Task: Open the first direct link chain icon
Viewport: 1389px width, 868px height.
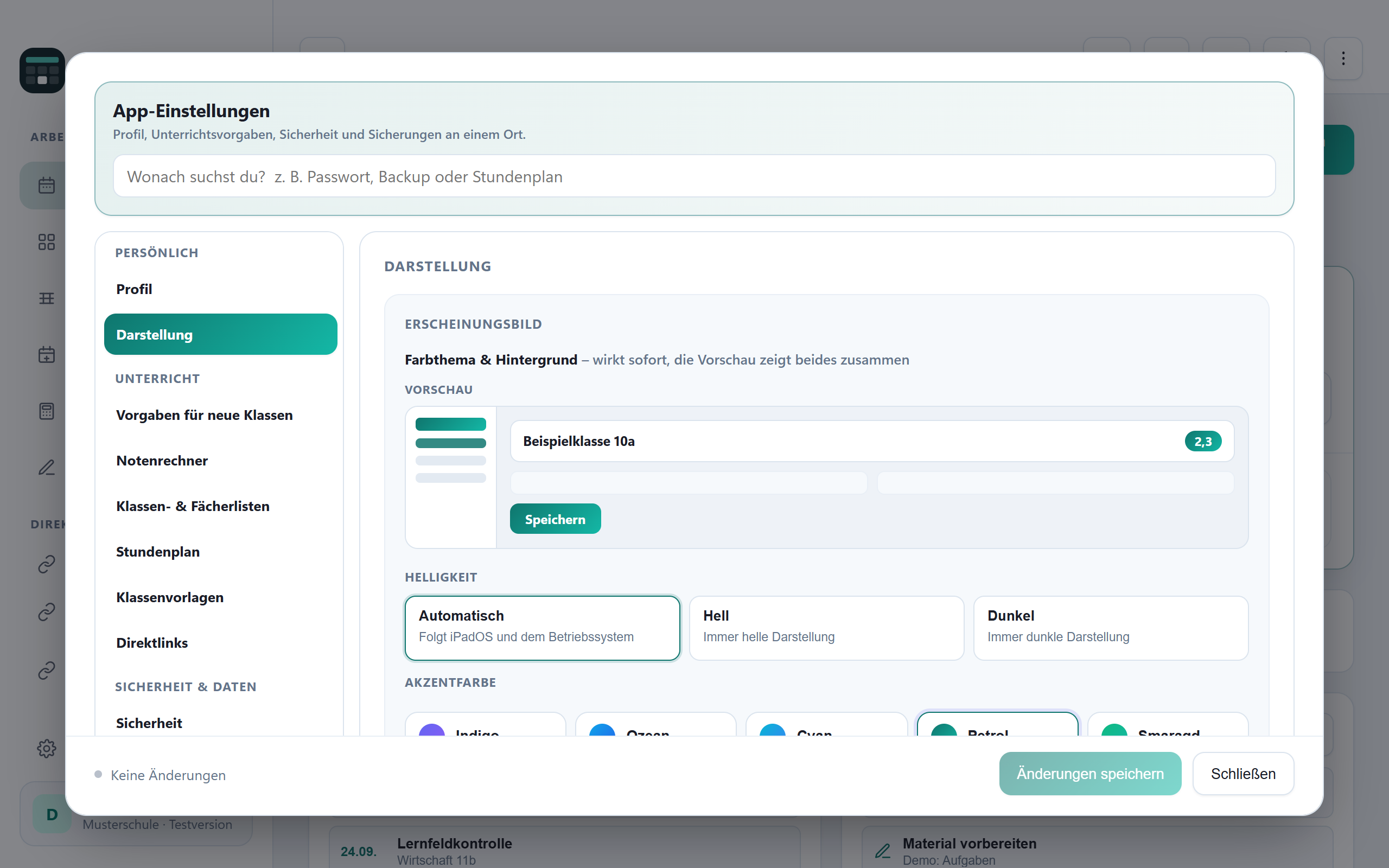Action: 47,564
